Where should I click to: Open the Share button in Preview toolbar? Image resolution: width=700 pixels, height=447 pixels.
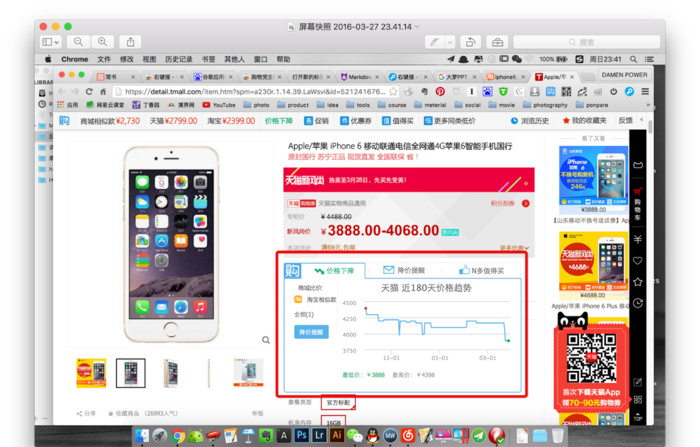point(130,42)
